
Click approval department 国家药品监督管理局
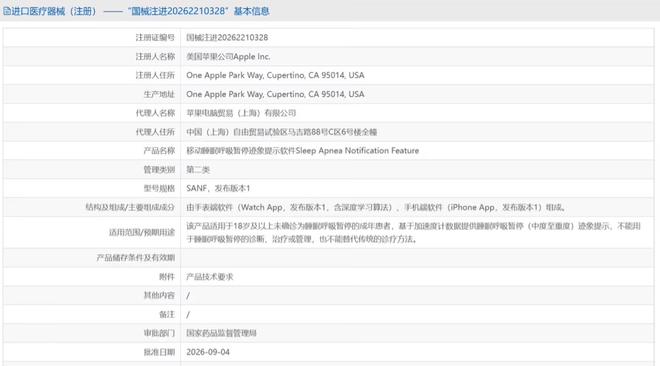coord(221,333)
